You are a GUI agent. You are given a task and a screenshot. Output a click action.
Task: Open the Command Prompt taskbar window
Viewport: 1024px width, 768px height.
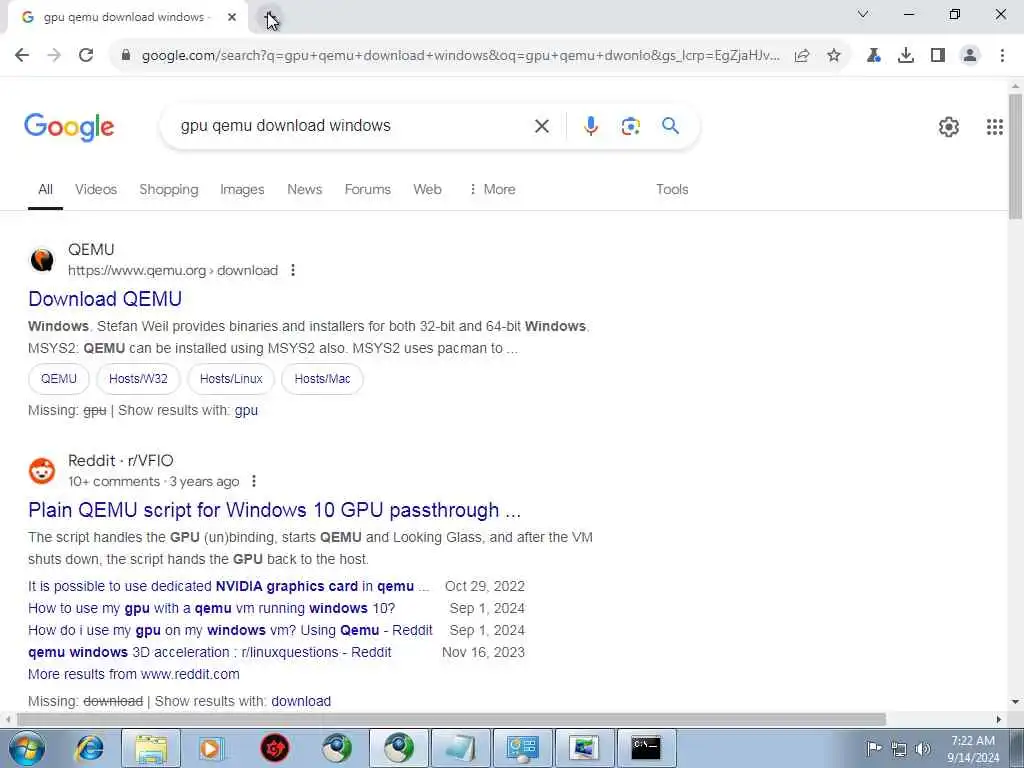tap(646, 748)
